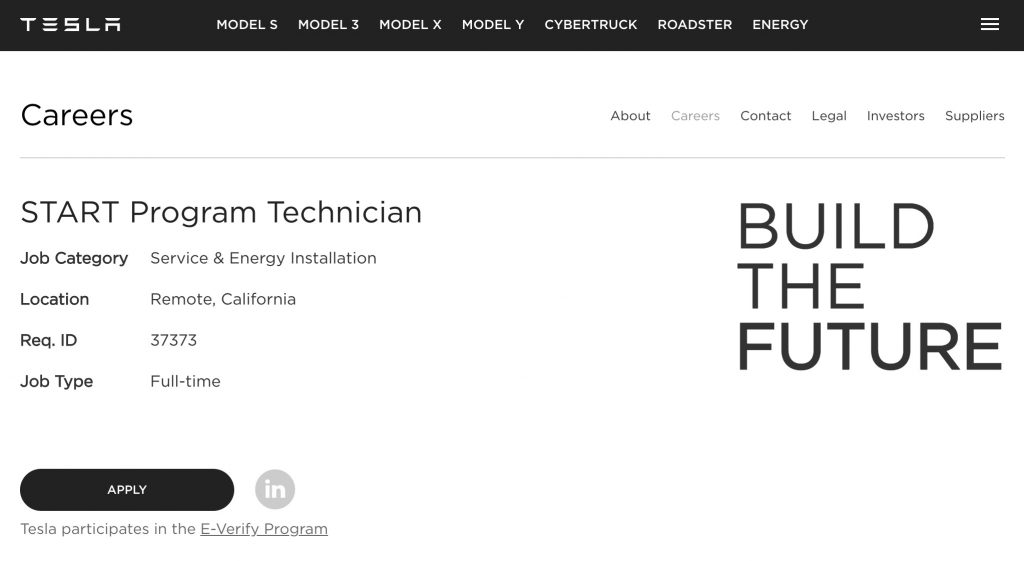Click the Req. ID label
This screenshot has width=1024, height=561.
tap(48, 340)
